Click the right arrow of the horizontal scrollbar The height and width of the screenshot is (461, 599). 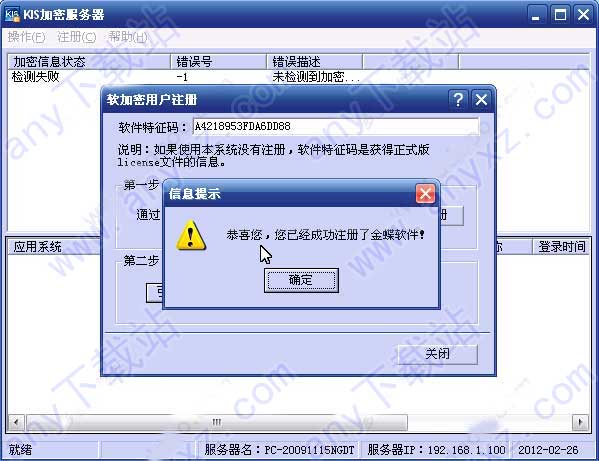coord(580,422)
